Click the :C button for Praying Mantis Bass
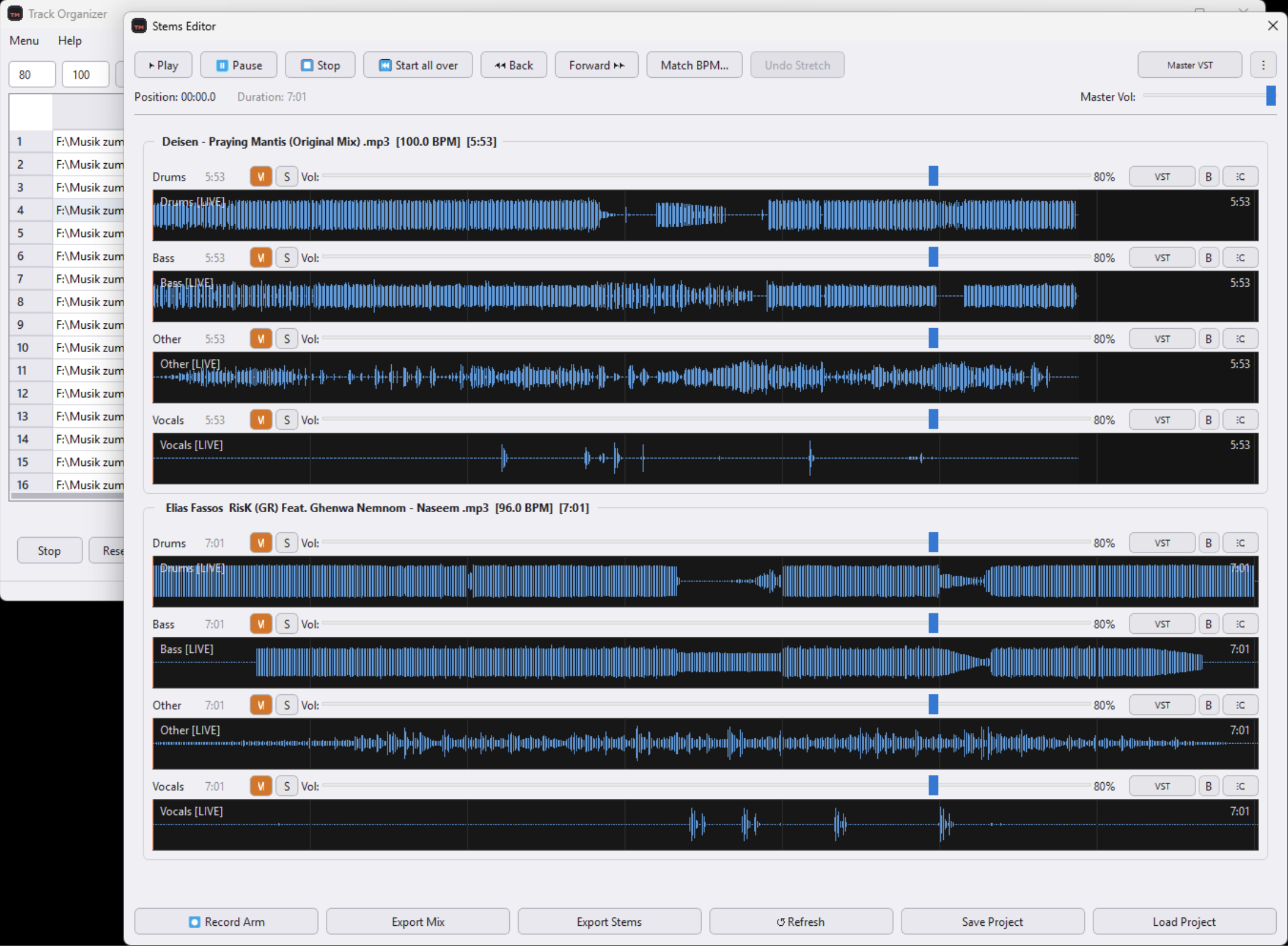 (x=1240, y=258)
